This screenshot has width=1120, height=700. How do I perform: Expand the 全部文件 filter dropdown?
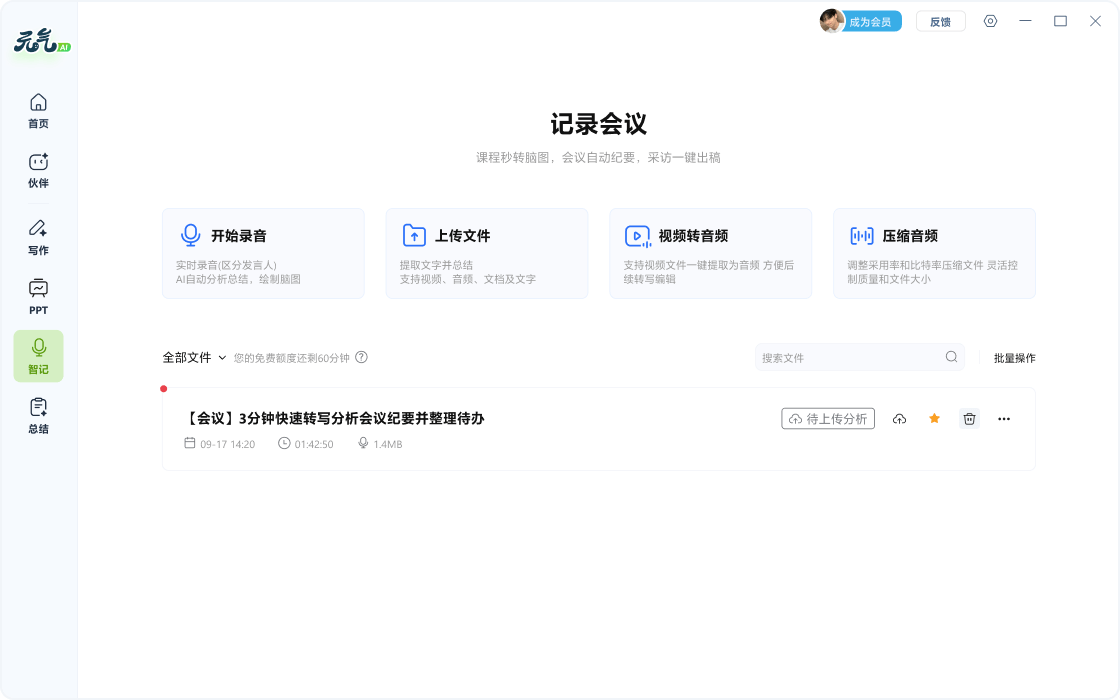tap(195, 357)
